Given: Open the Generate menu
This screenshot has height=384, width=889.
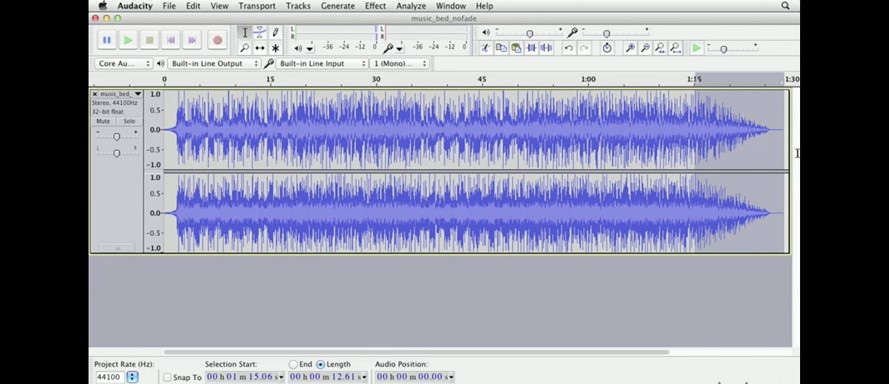Looking at the screenshot, I should coord(338,6).
